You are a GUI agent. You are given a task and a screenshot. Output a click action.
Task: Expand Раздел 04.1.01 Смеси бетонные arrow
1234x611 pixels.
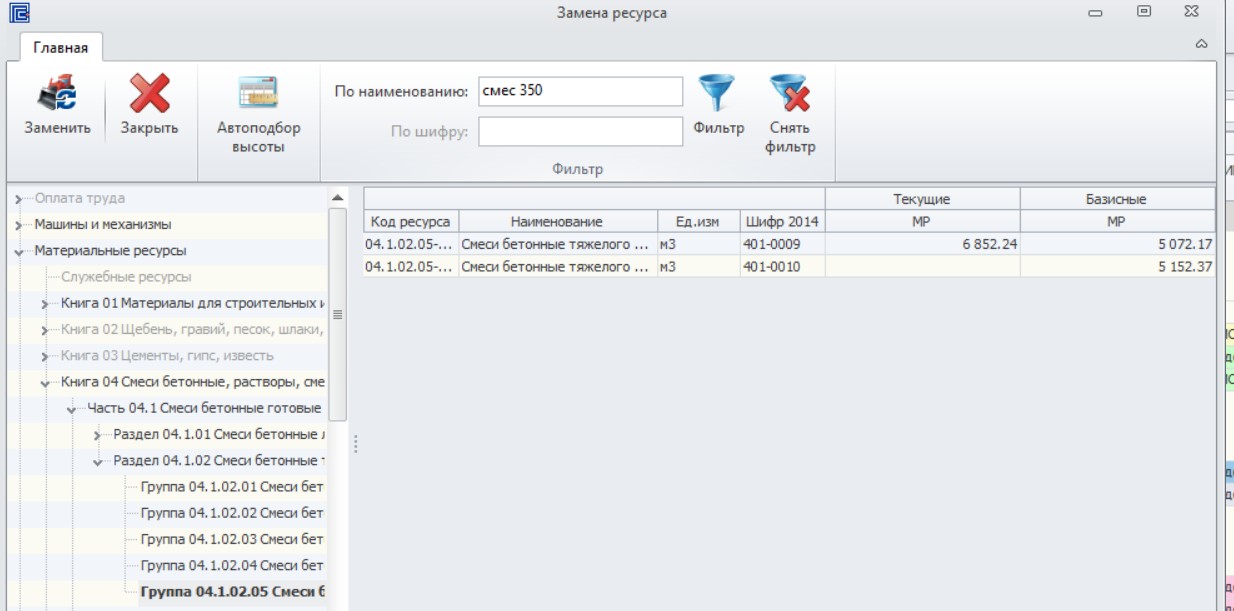click(97, 435)
